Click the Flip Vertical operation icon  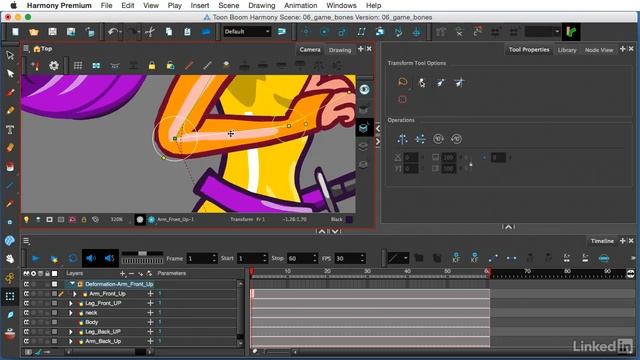coord(420,139)
